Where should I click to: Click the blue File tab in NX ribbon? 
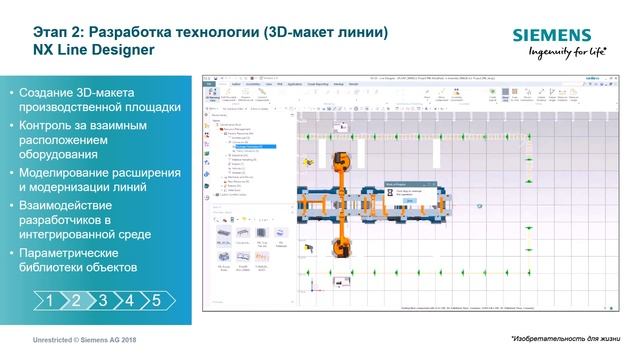pos(209,84)
